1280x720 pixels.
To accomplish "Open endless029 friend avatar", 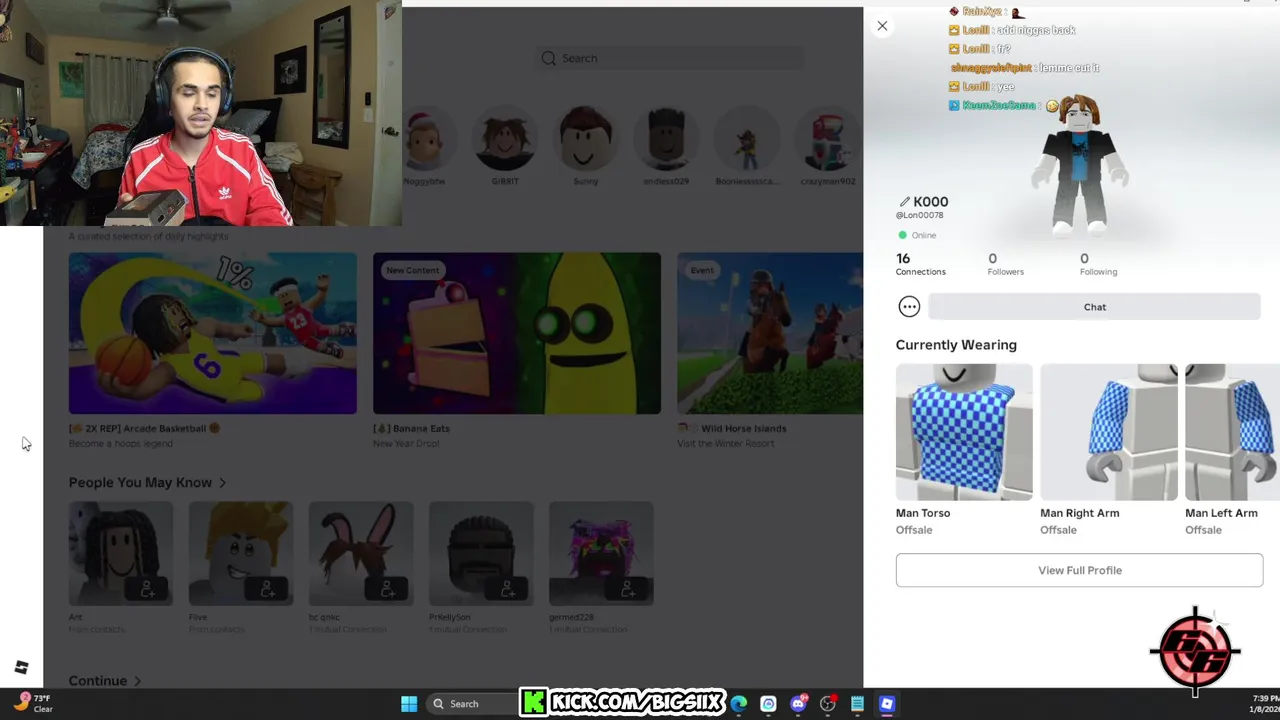I will [x=666, y=139].
